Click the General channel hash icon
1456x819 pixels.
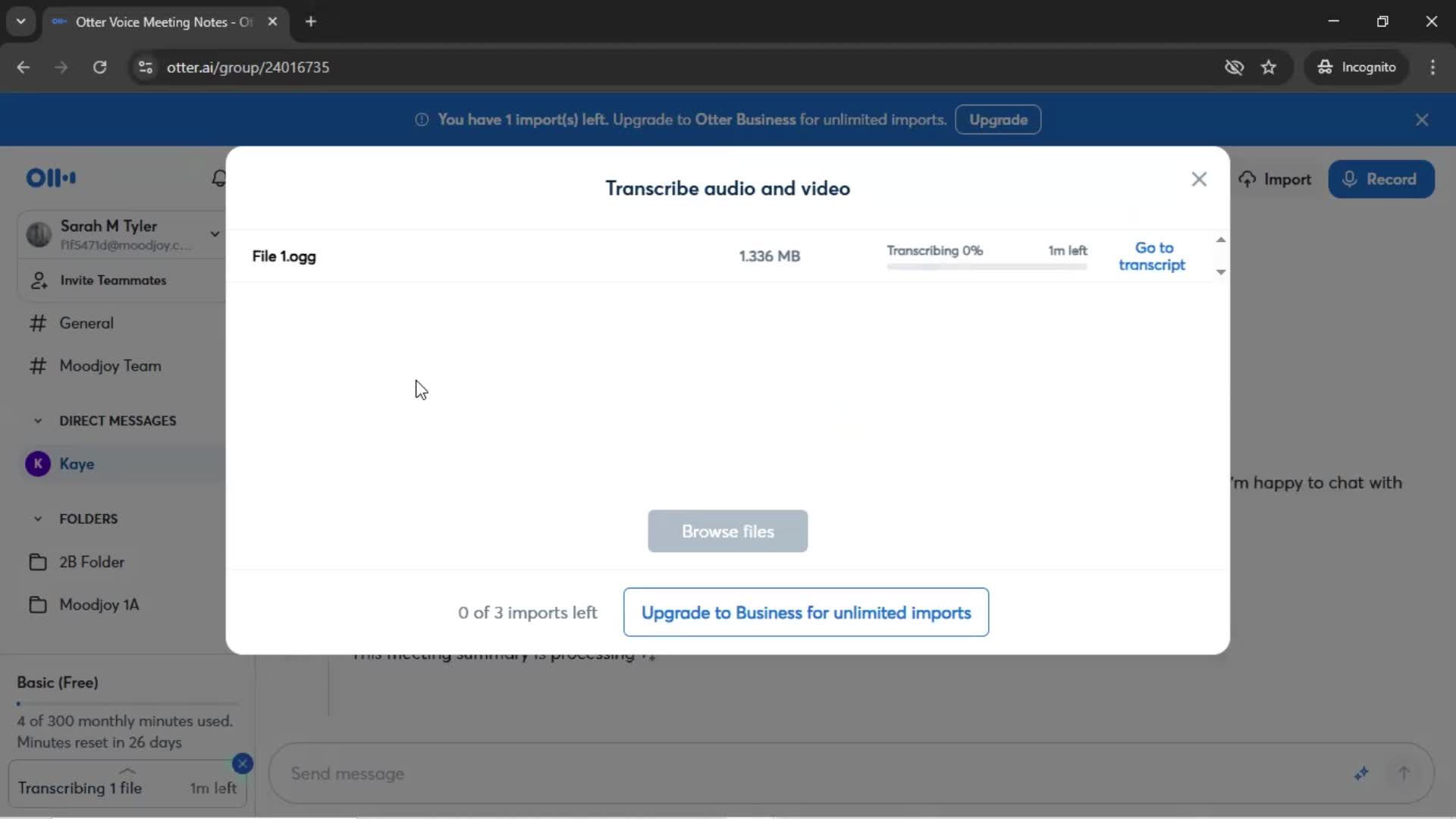pos(38,324)
